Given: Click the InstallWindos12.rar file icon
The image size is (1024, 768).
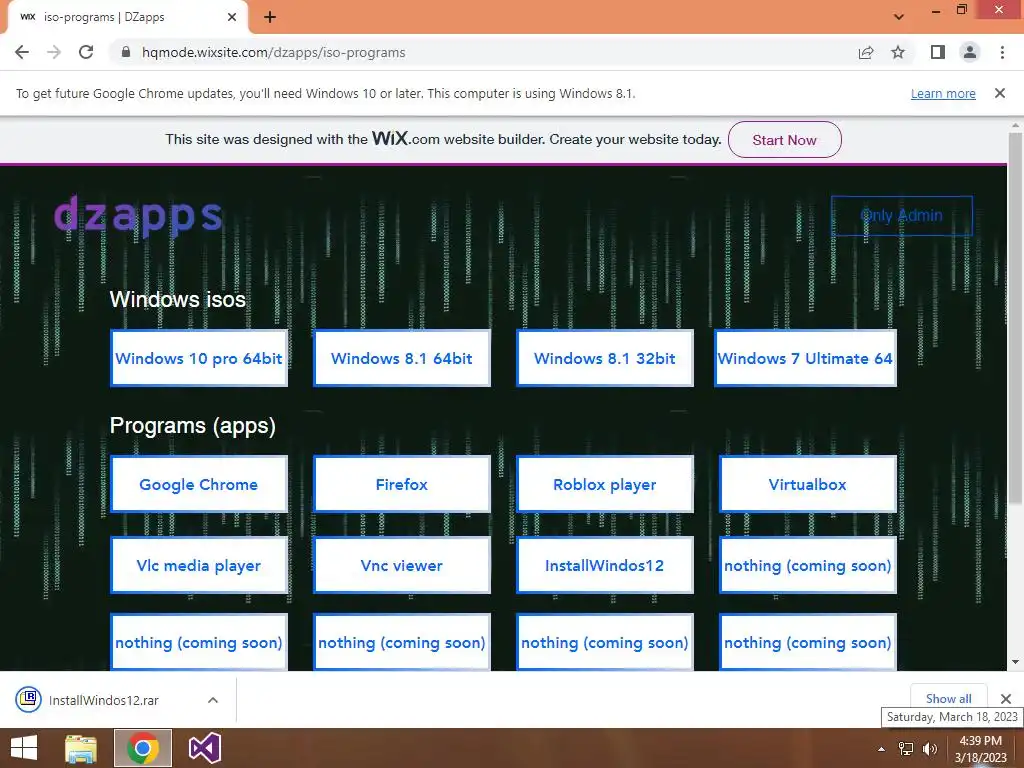Looking at the screenshot, I should pyautogui.click(x=29, y=699).
